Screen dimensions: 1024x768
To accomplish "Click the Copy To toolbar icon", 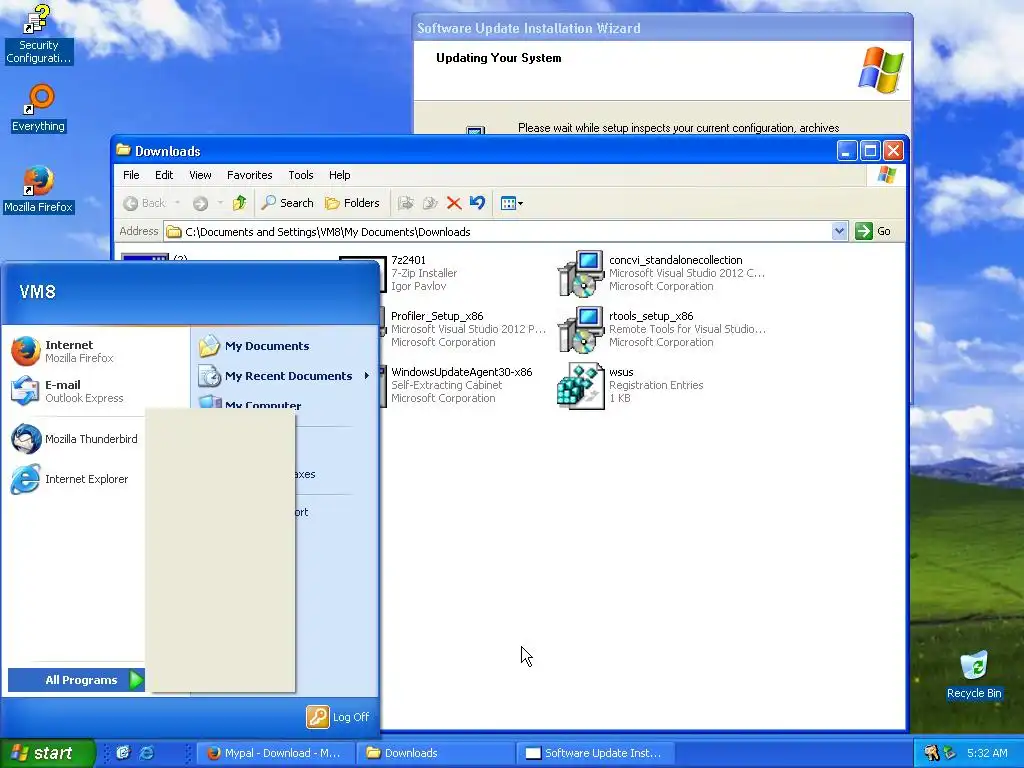I will coord(430,203).
